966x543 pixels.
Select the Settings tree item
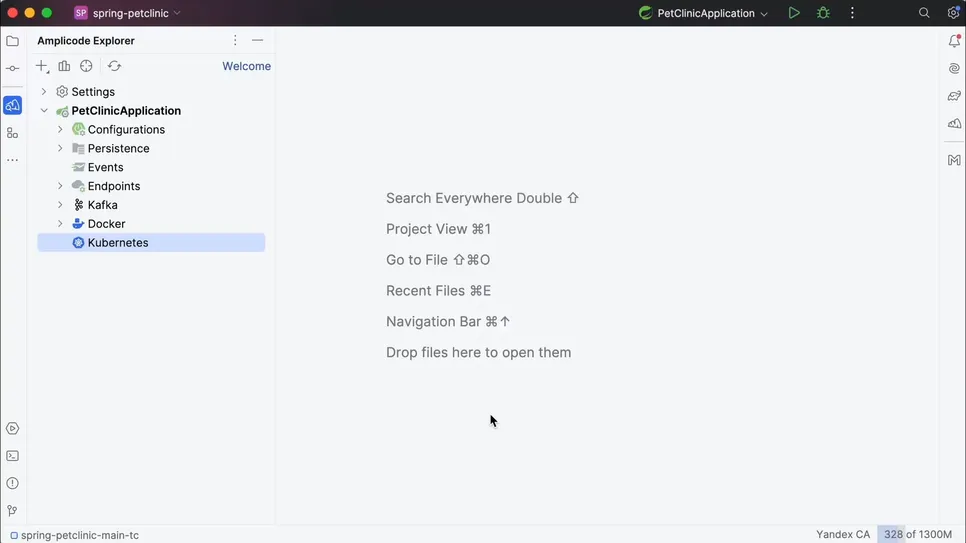(93, 92)
